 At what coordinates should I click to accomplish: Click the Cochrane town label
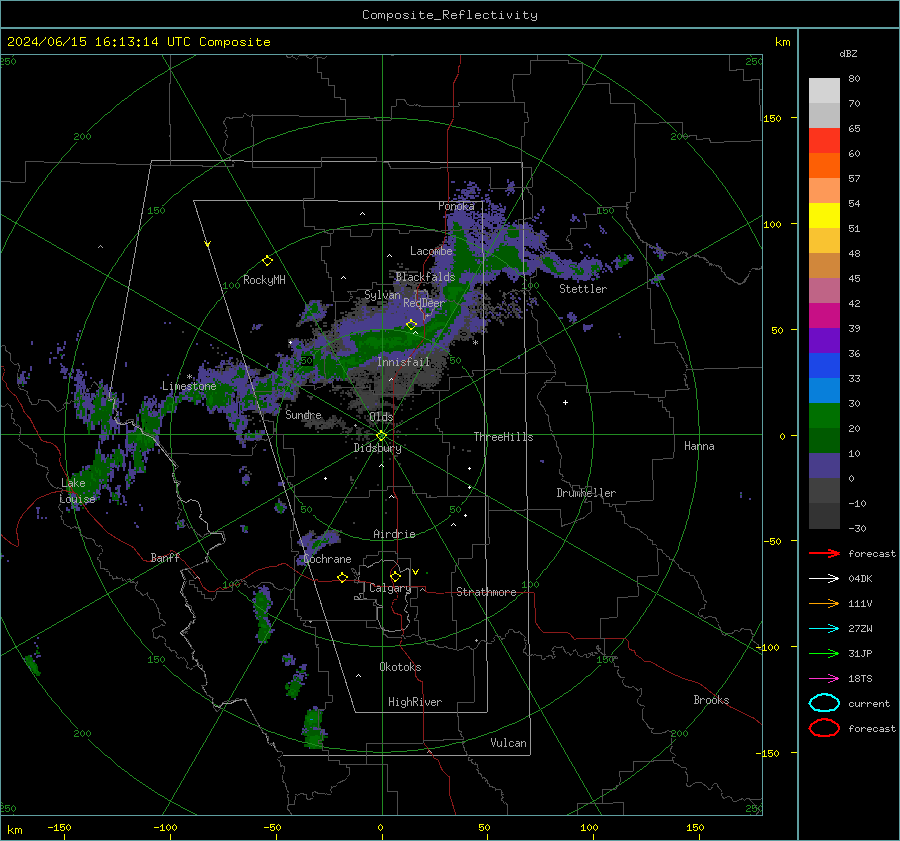tap(327, 559)
